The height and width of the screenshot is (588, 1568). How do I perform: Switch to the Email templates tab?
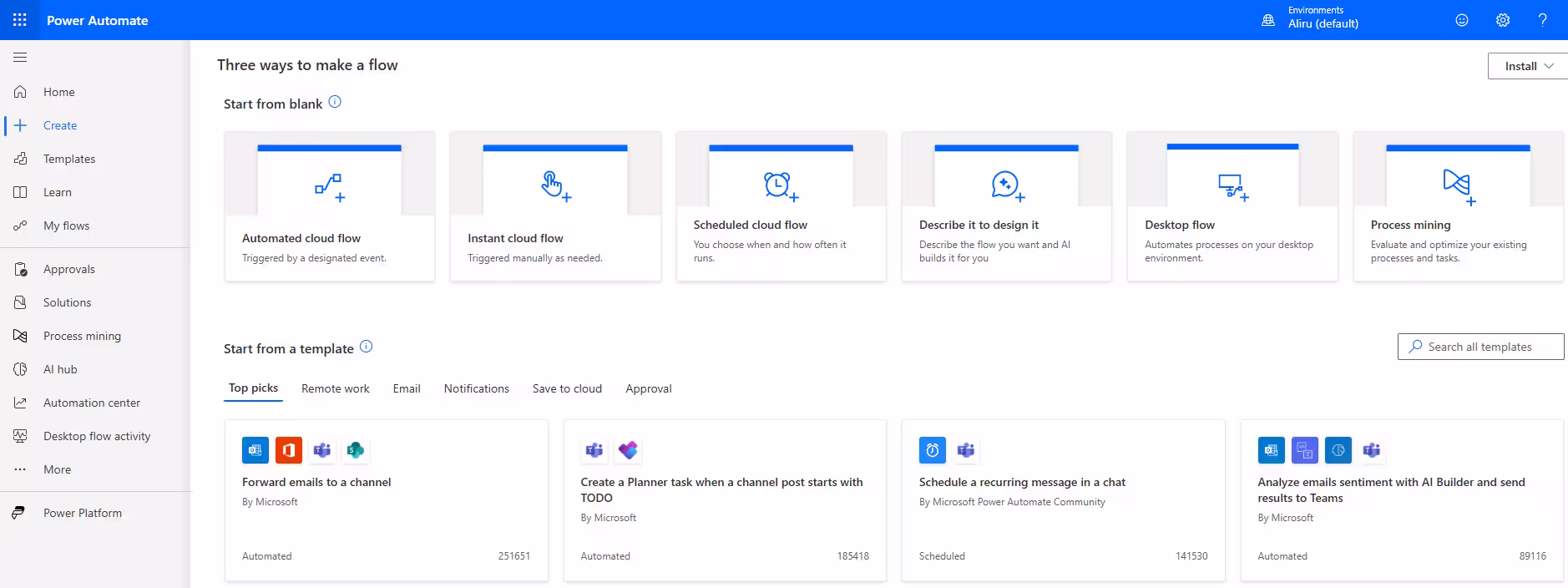(x=407, y=388)
